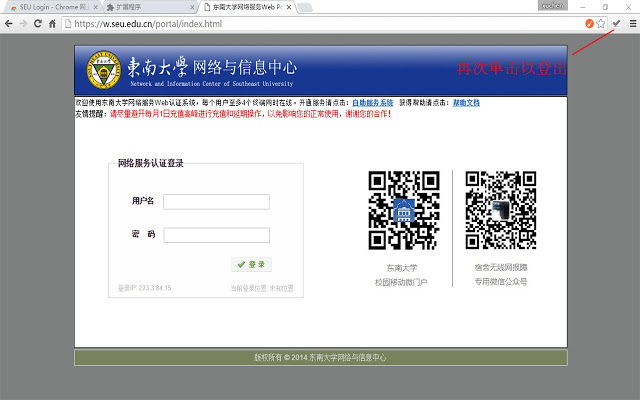Restore the Chrome window size
Image resolution: width=640 pixels, height=400 pixels.
tap(605, 7)
